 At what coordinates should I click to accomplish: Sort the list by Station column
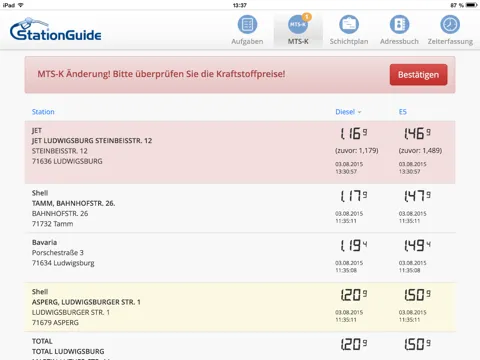pos(43,112)
